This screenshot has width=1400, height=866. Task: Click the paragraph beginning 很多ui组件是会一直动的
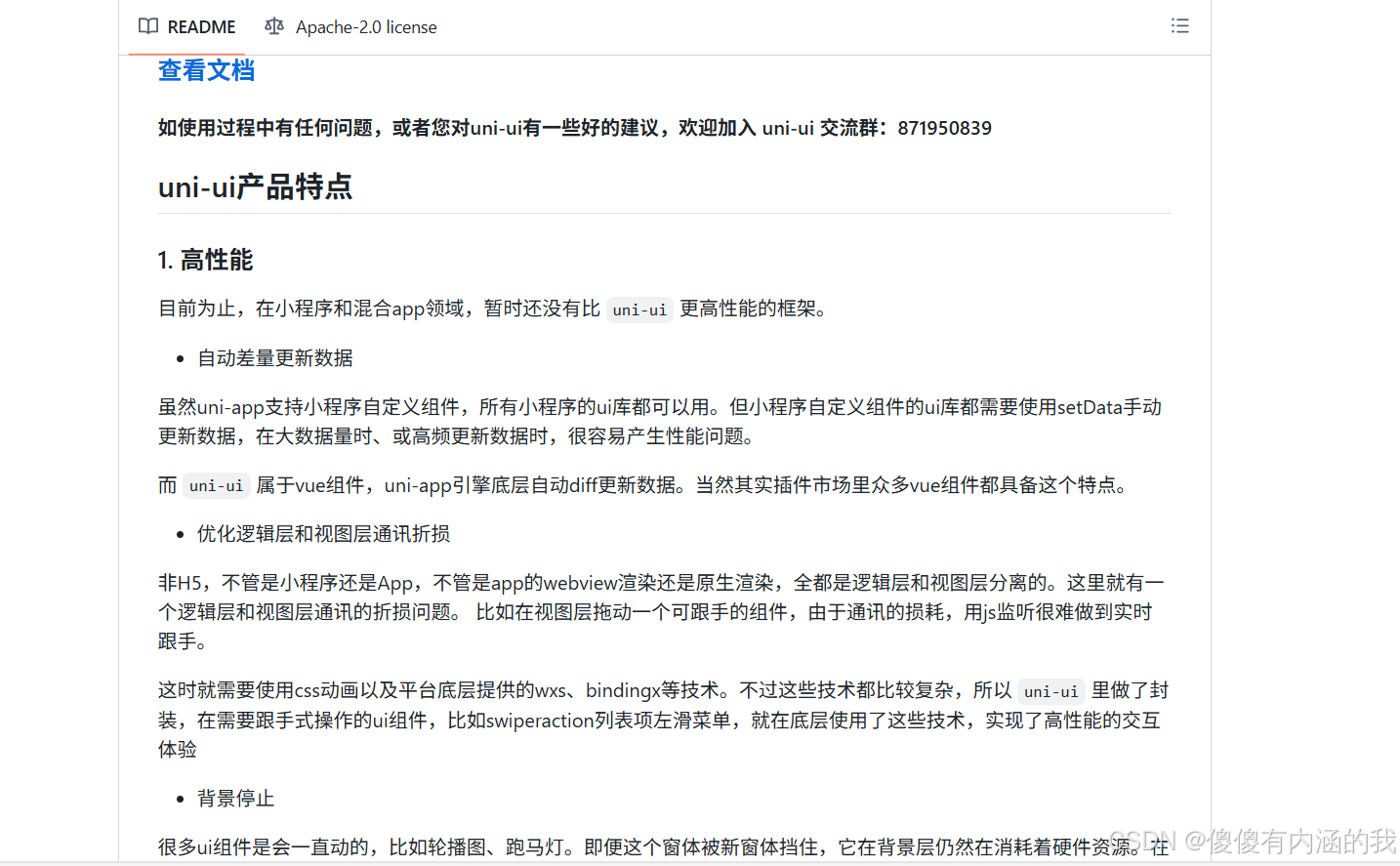(x=664, y=846)
